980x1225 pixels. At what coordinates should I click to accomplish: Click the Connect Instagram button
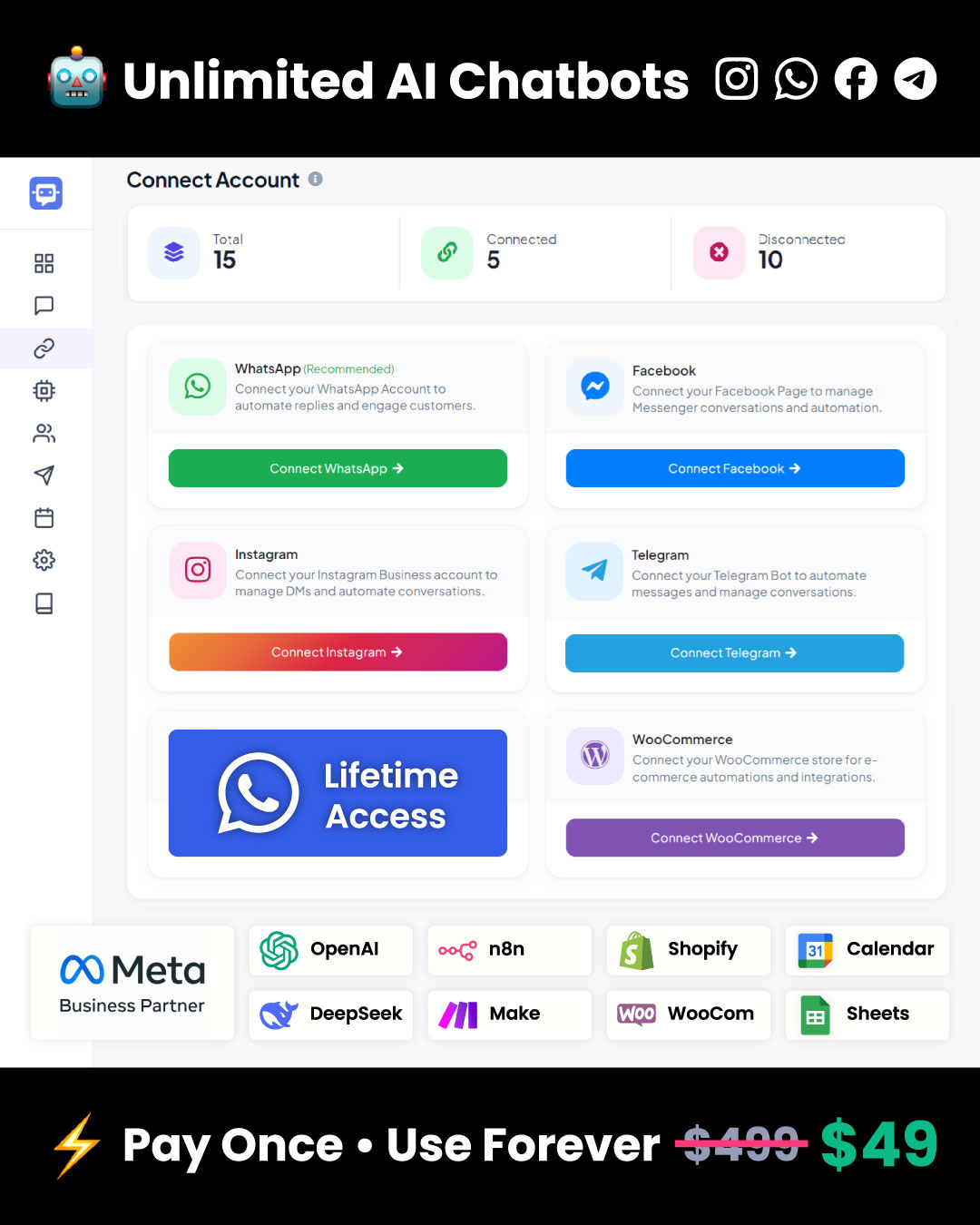[338, 652]
